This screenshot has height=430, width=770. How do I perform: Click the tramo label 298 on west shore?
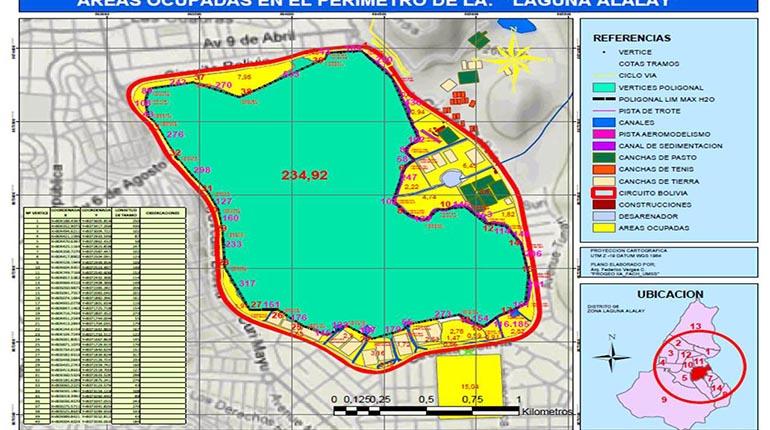pyautogui.click(x=202, y=170)
